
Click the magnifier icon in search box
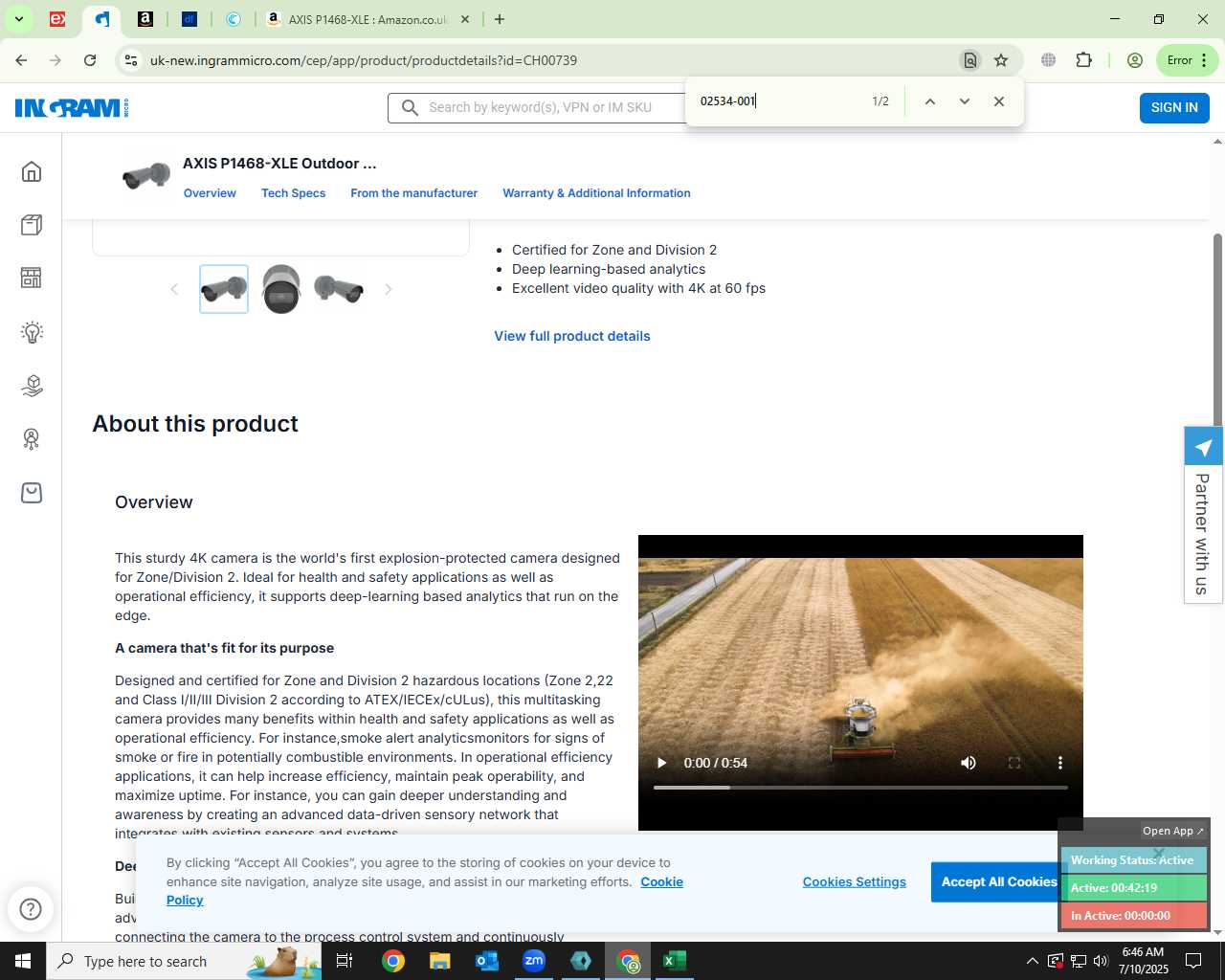click(x=410, y=108)
